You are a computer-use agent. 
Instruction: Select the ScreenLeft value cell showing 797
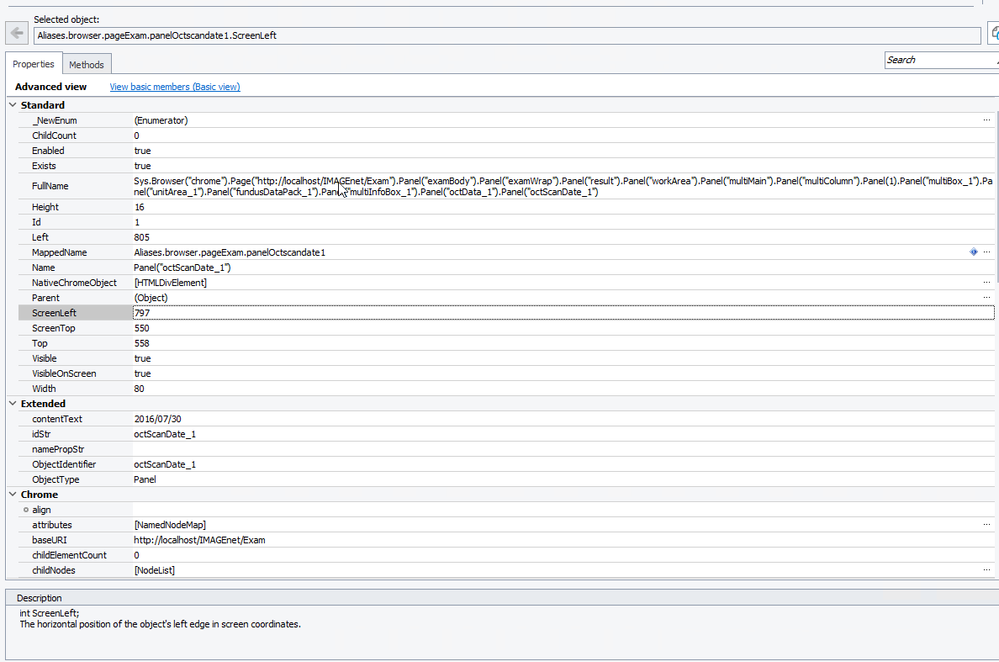(560, 313)
